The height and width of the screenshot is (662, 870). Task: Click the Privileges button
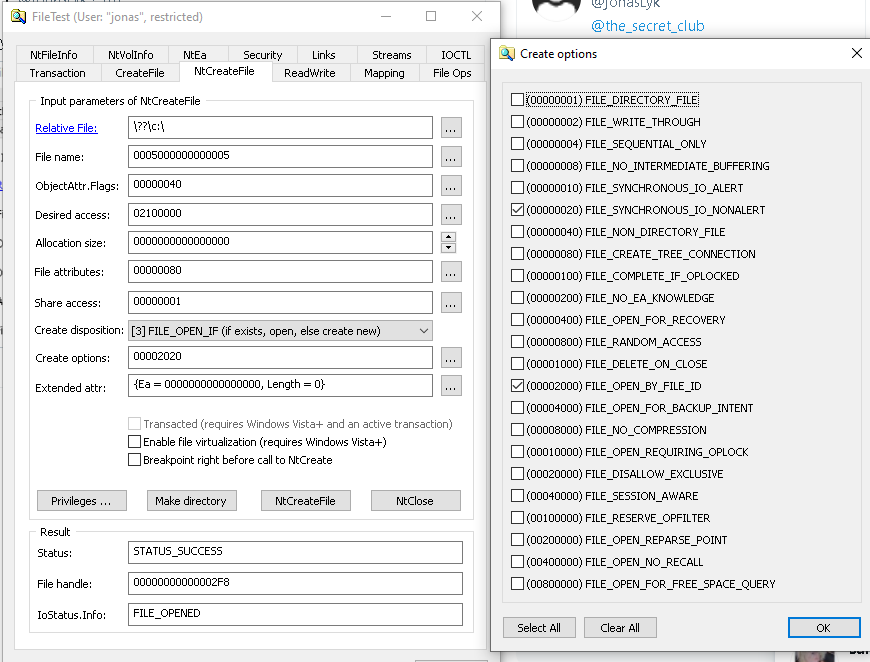[x=82, y=501]
